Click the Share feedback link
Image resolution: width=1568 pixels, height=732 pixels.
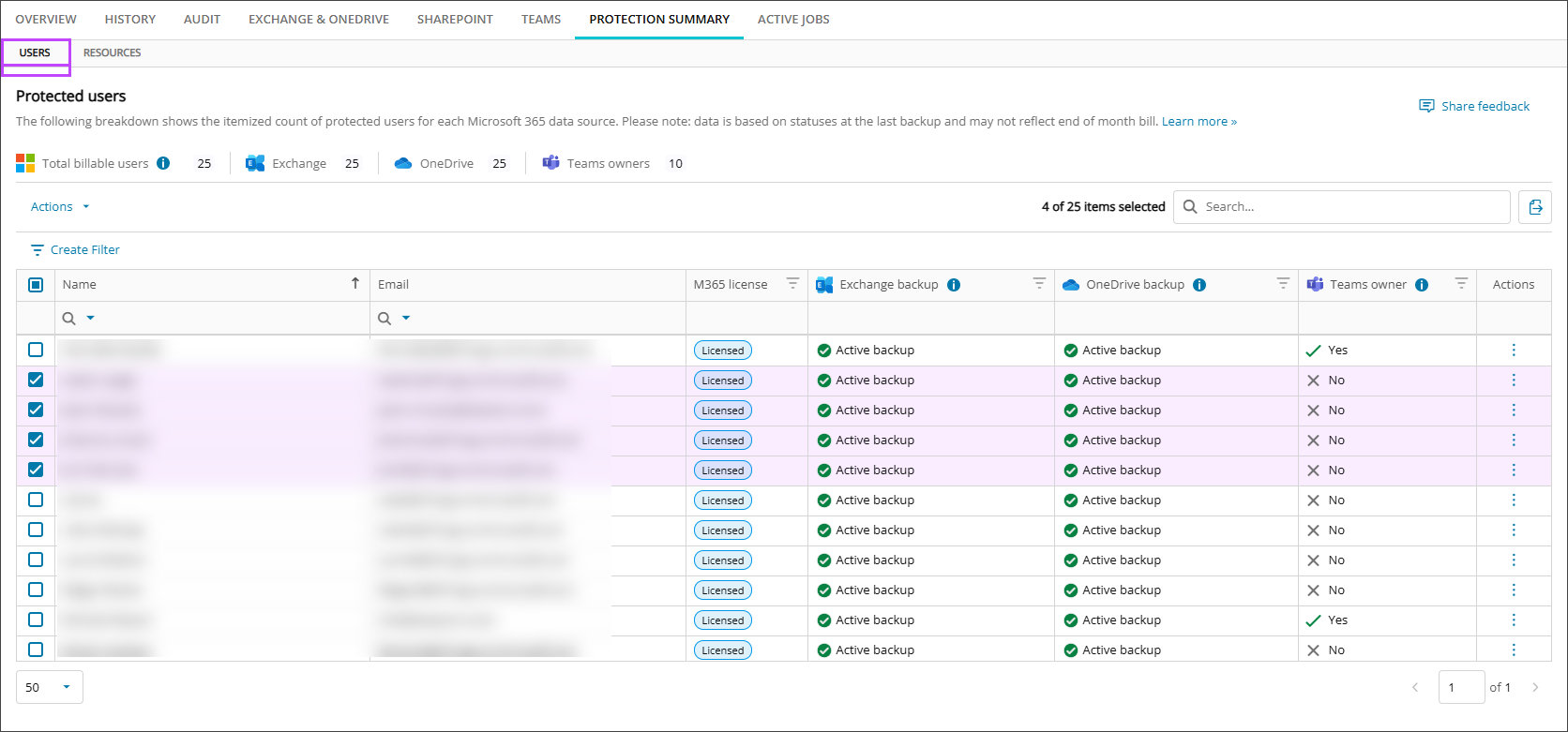tap(1474, 106)
